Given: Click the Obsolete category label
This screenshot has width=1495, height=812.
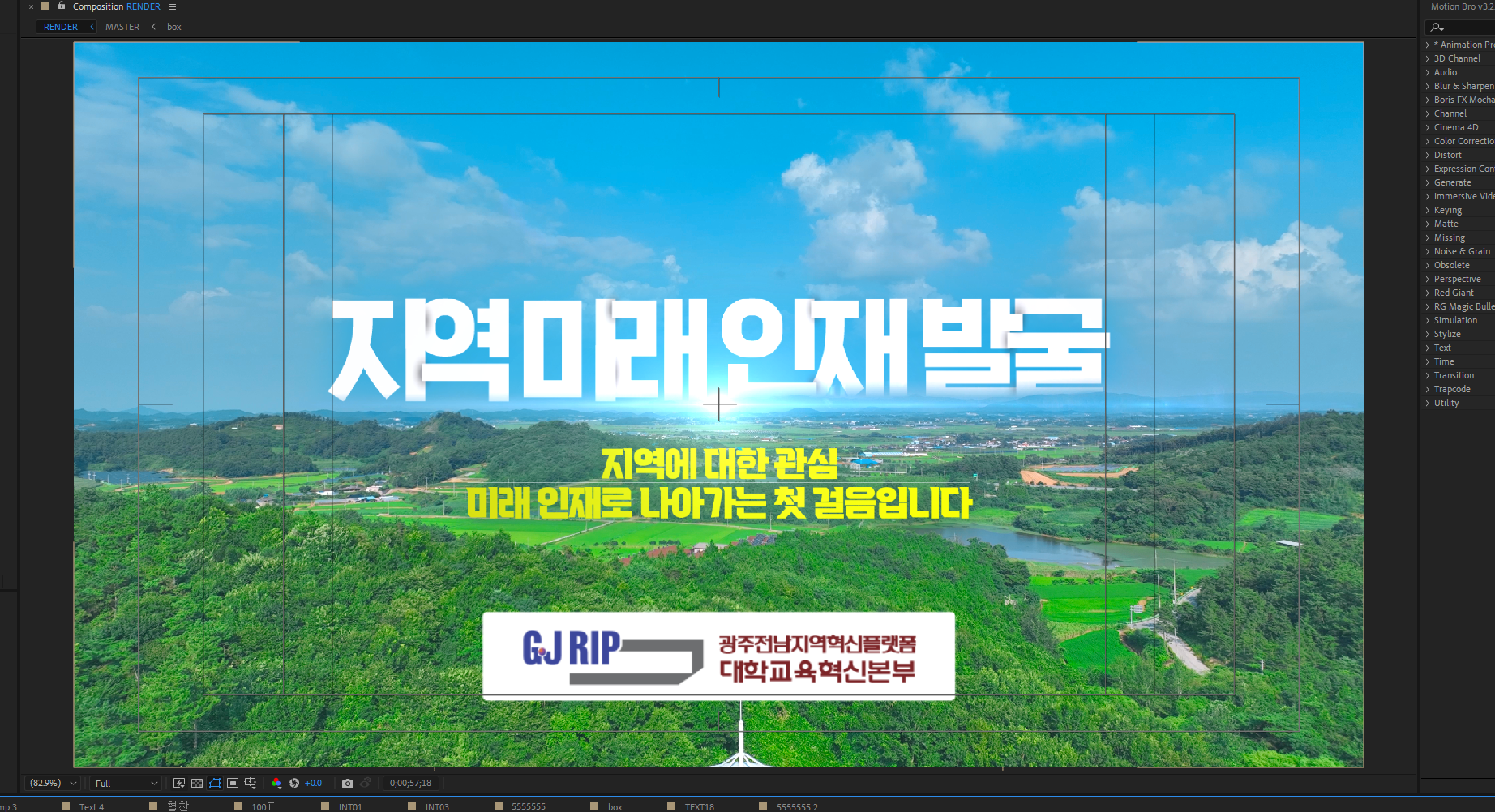Looking at the screenshot, I should click(x=1452, y=265).
